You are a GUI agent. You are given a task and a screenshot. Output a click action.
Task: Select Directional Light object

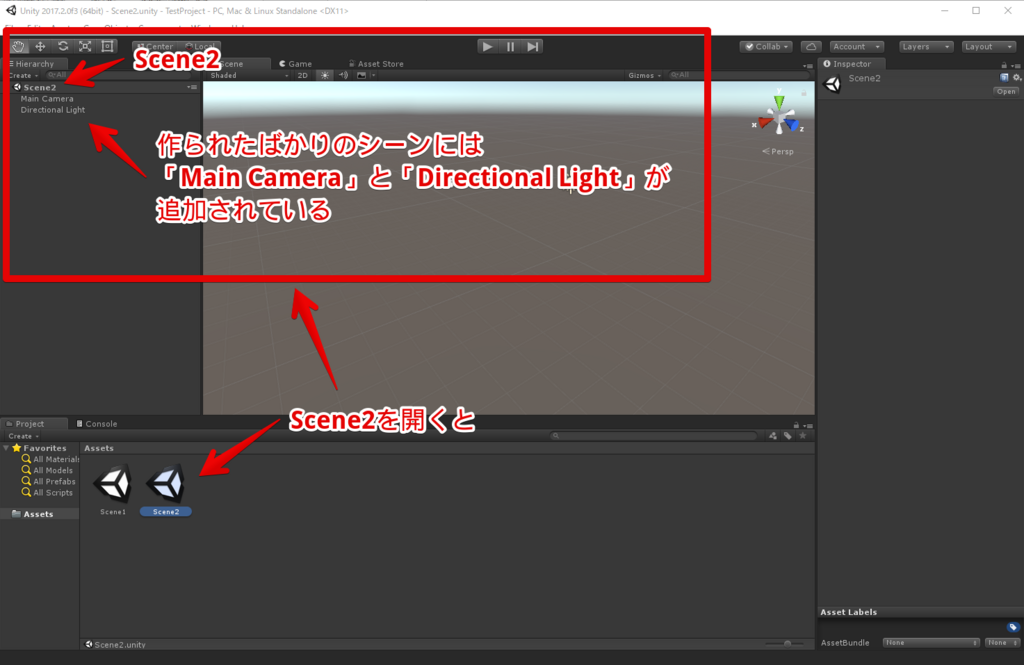53,110
